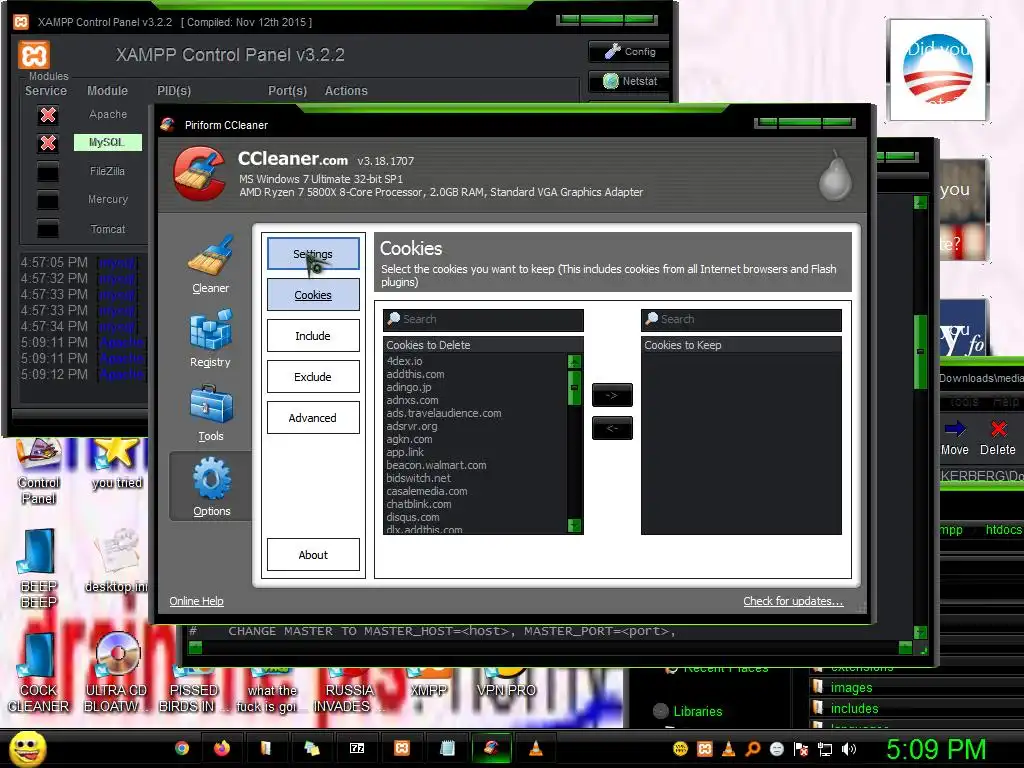Click cookies list scrollbar thumb

[x=575, y=388]
